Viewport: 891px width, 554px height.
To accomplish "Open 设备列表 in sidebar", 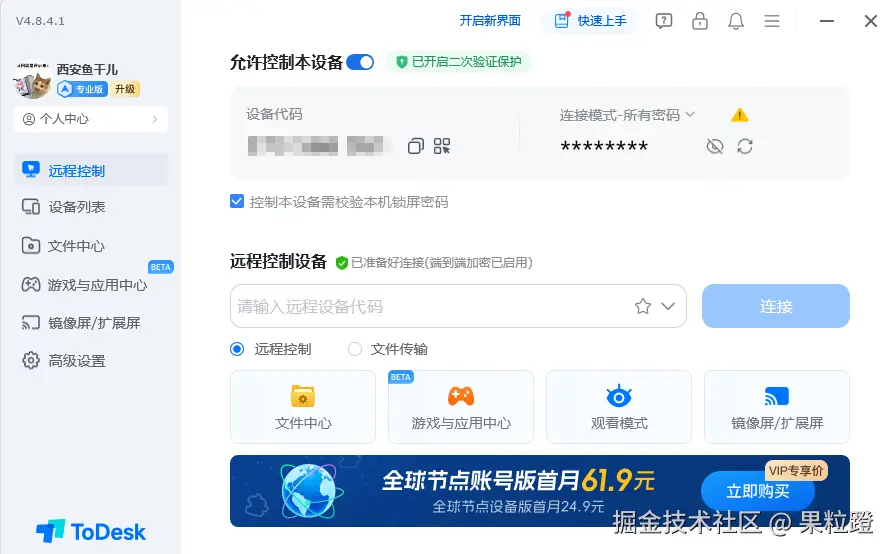I will tap(91, 207).
